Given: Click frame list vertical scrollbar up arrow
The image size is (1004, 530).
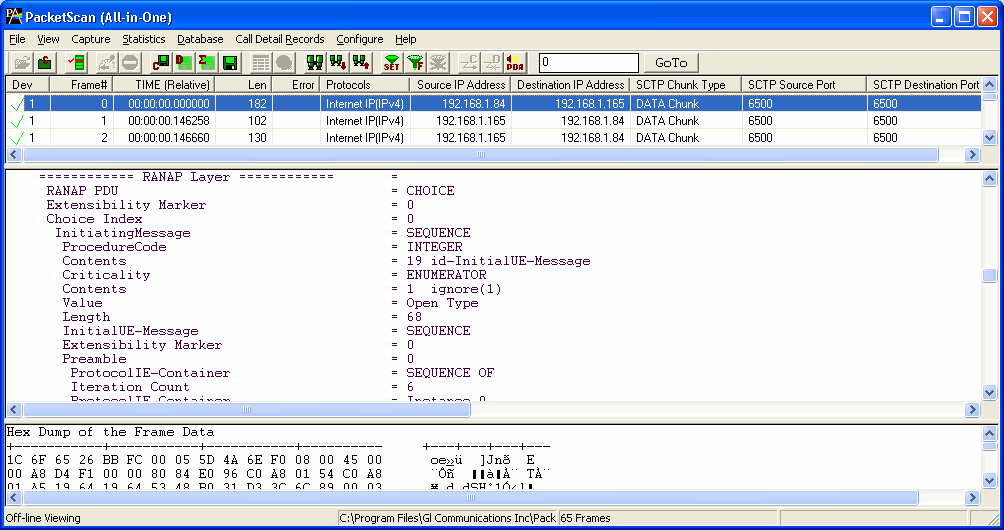Looking at the screenshot, I should tap(989, 84).
